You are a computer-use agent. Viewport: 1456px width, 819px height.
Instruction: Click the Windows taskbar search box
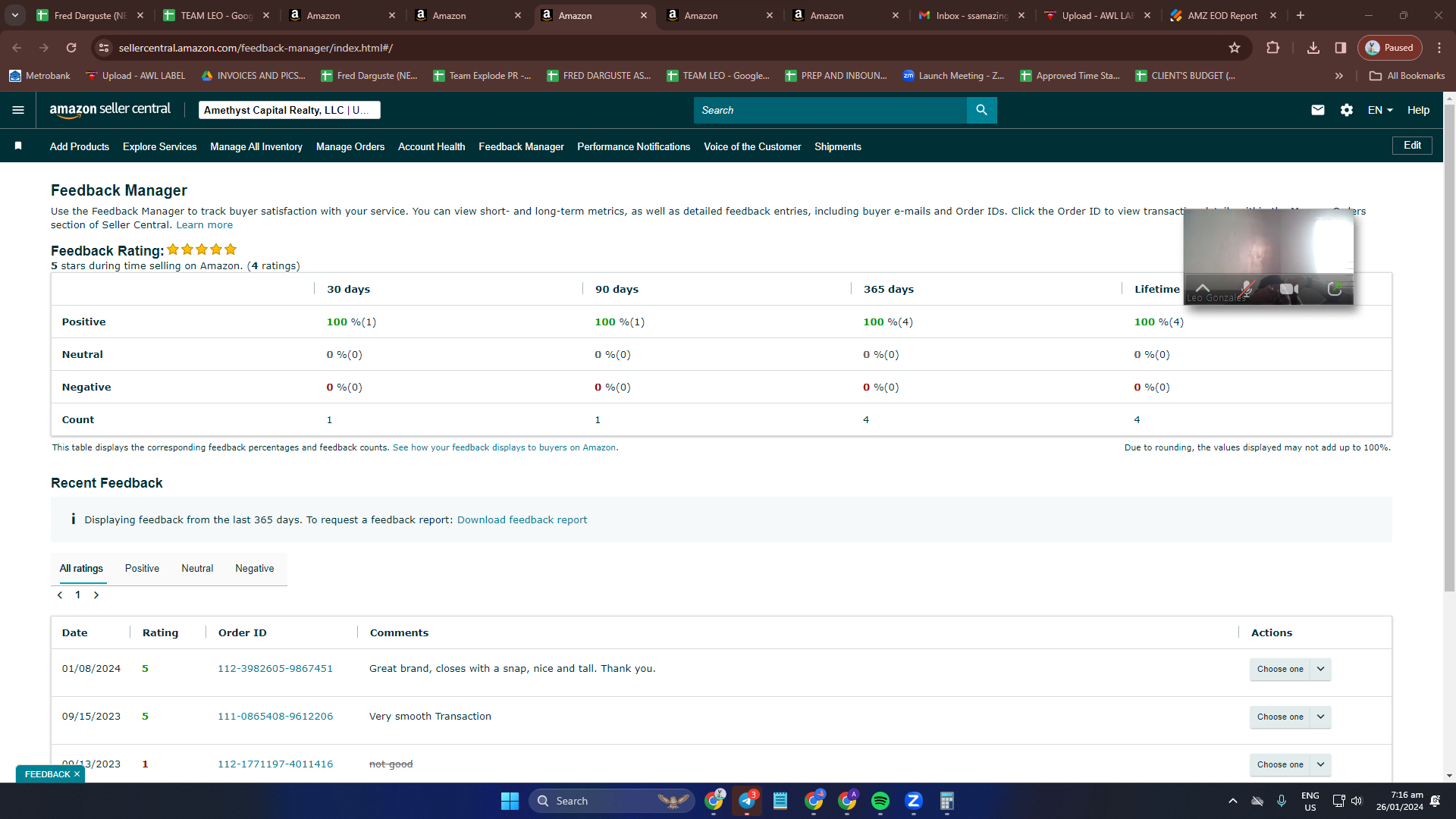(x=611, y=801)
